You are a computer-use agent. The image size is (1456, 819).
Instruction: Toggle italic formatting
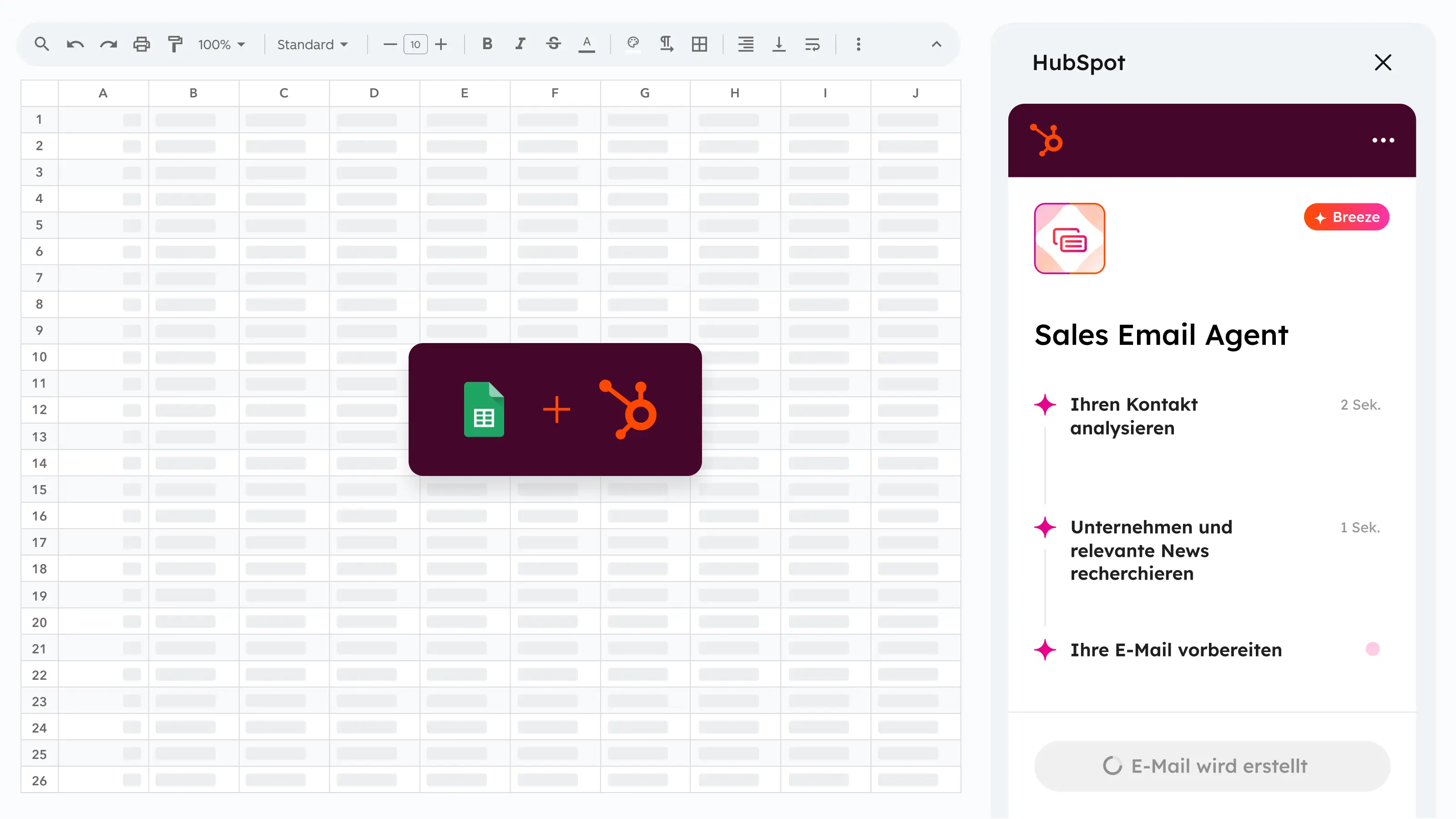520,44
